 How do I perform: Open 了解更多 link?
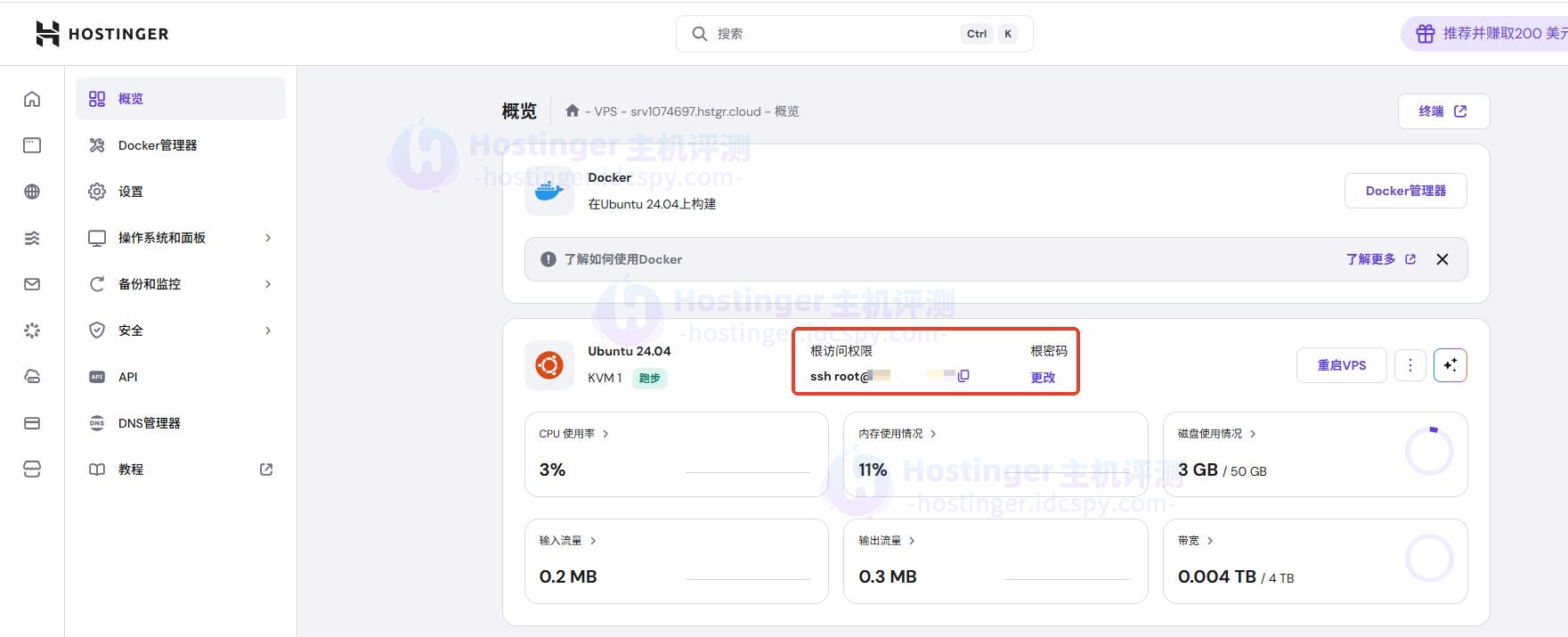click(1380, 259)
